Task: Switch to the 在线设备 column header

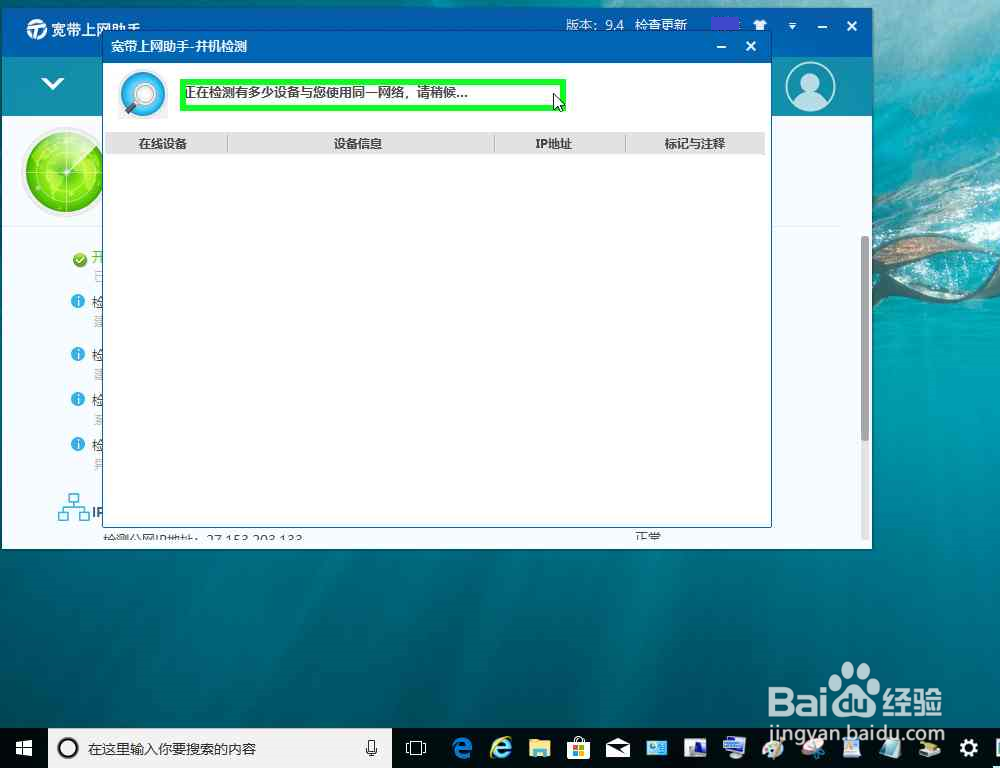Action: coord(165,143)
